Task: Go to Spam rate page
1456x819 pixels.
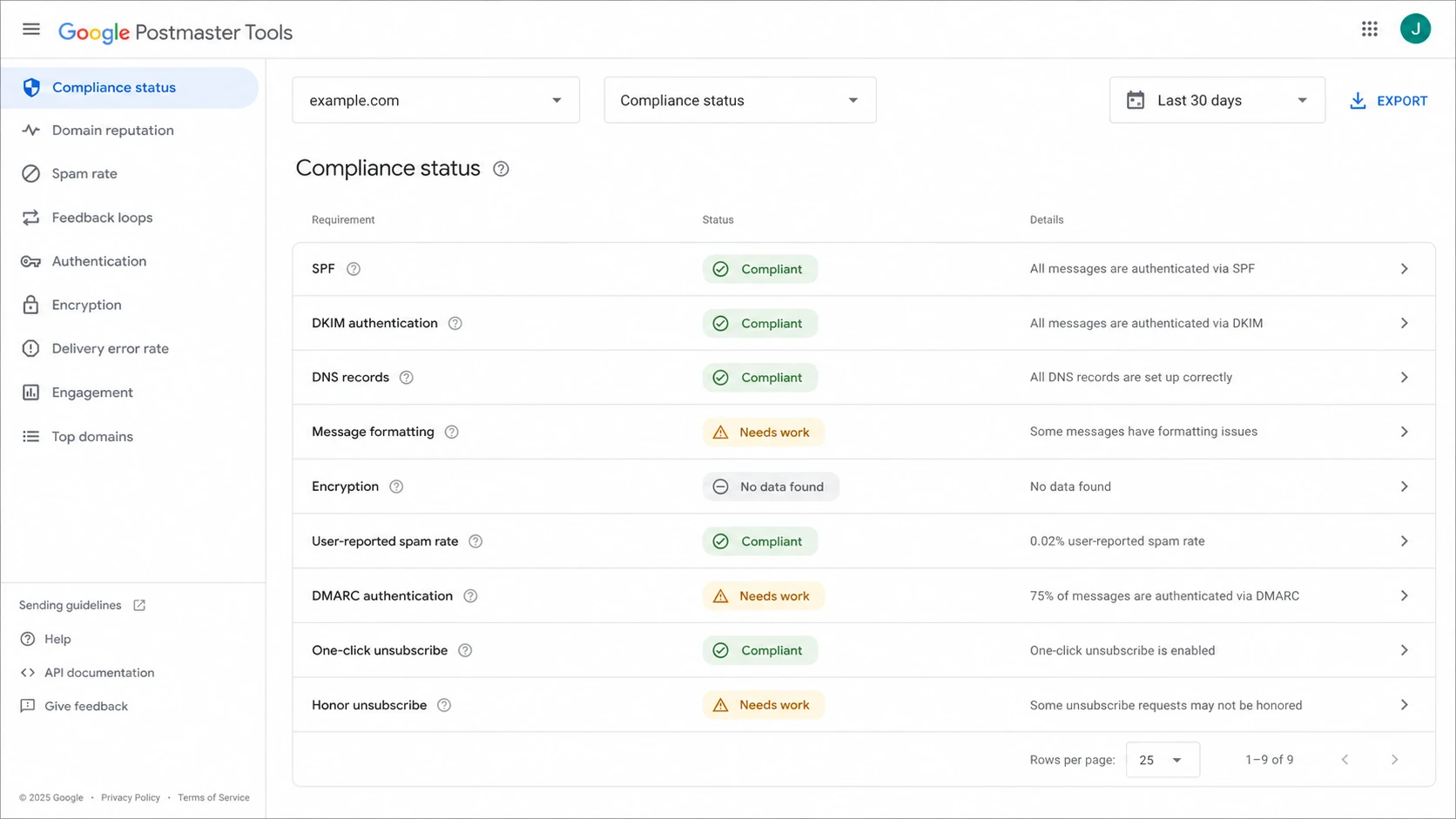Action: (84, 174)
